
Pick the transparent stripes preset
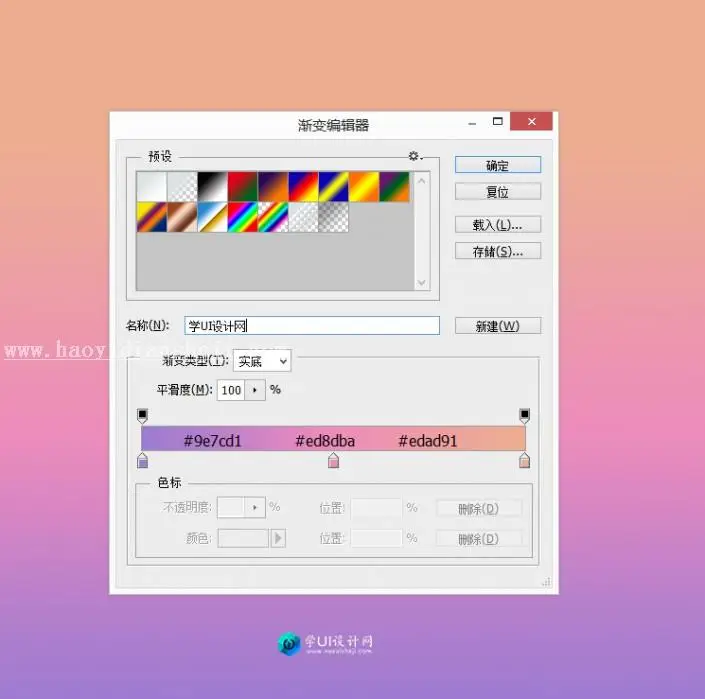point(303,217)
